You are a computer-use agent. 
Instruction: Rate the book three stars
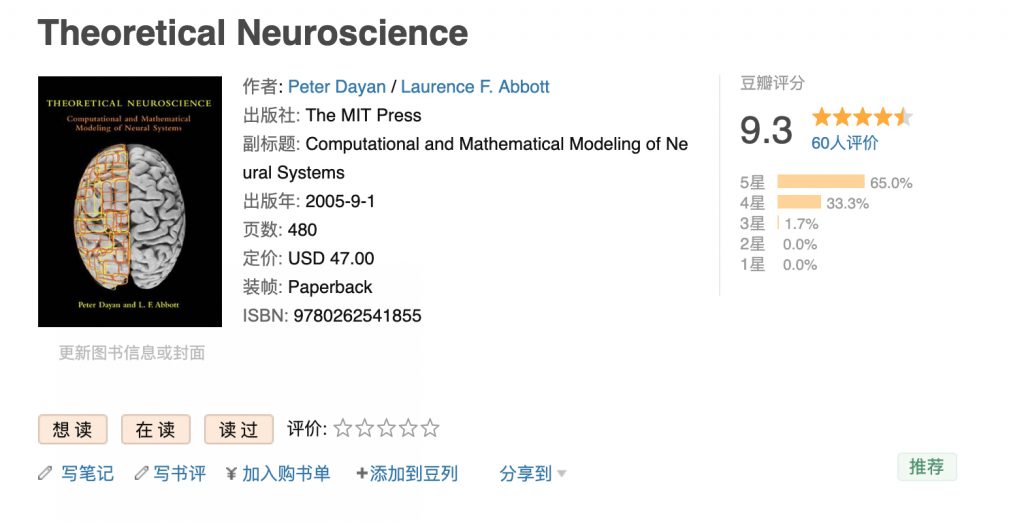(387, 429)
